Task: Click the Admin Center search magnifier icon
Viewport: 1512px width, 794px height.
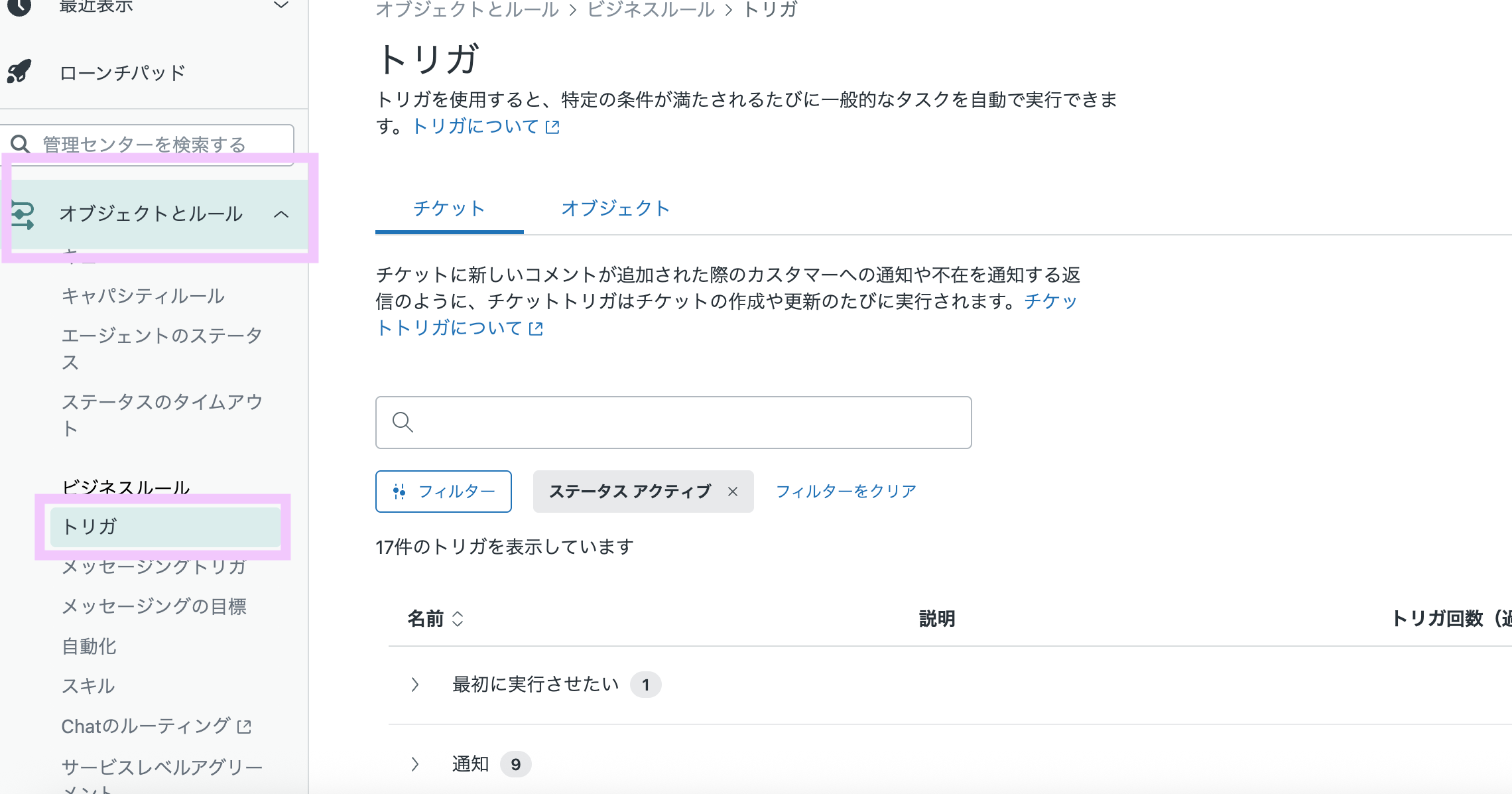Action: click(21, 144)
